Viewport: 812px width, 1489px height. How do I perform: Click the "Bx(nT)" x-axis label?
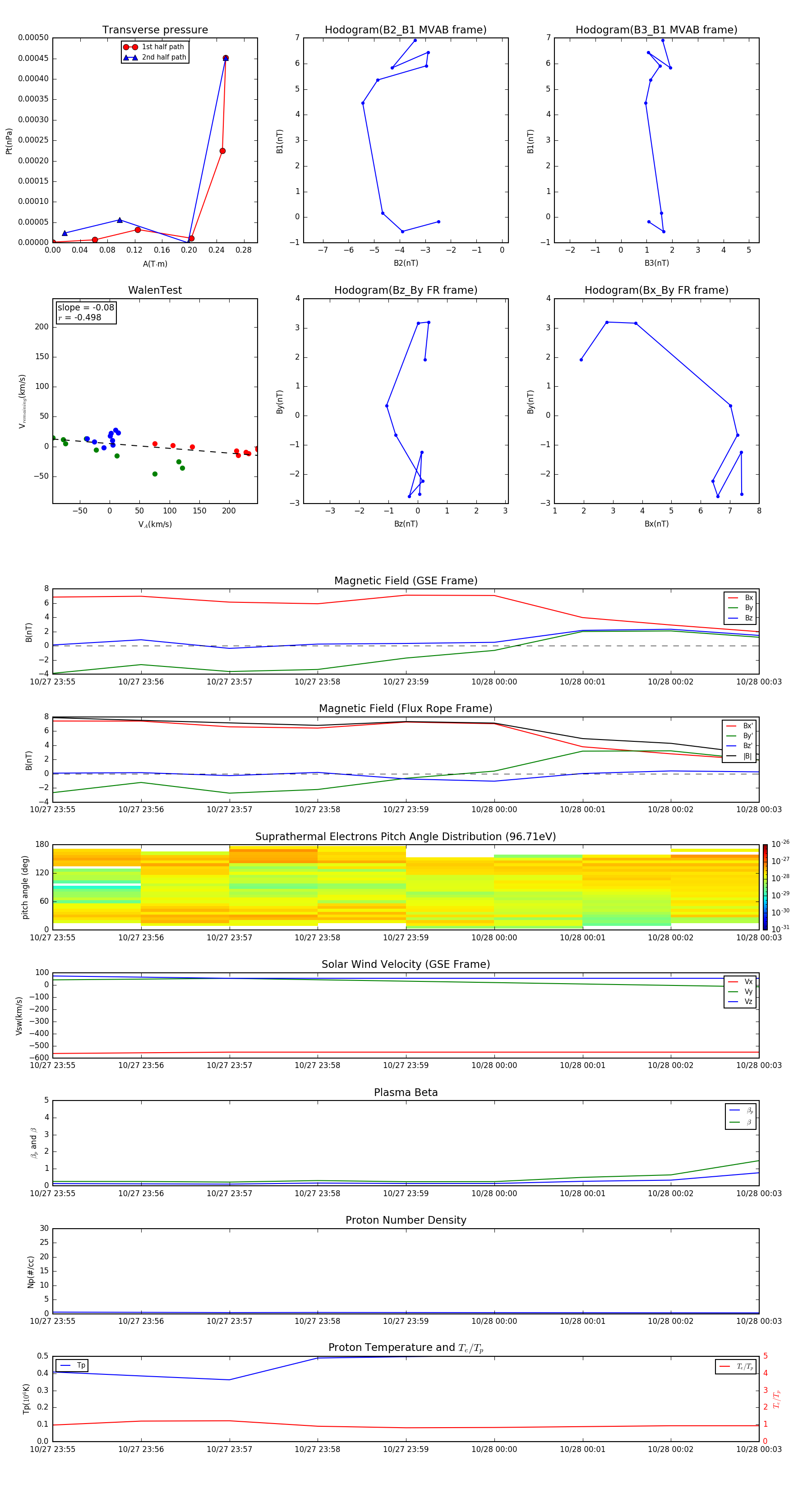point(656,524)
